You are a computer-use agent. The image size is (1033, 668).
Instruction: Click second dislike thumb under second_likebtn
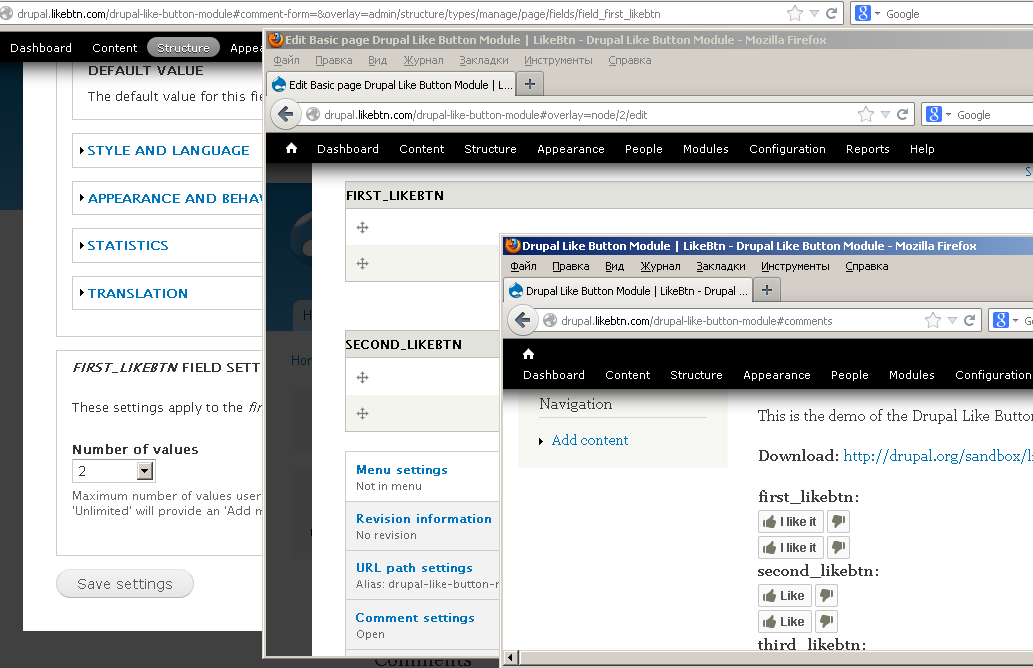click(826, 621)
